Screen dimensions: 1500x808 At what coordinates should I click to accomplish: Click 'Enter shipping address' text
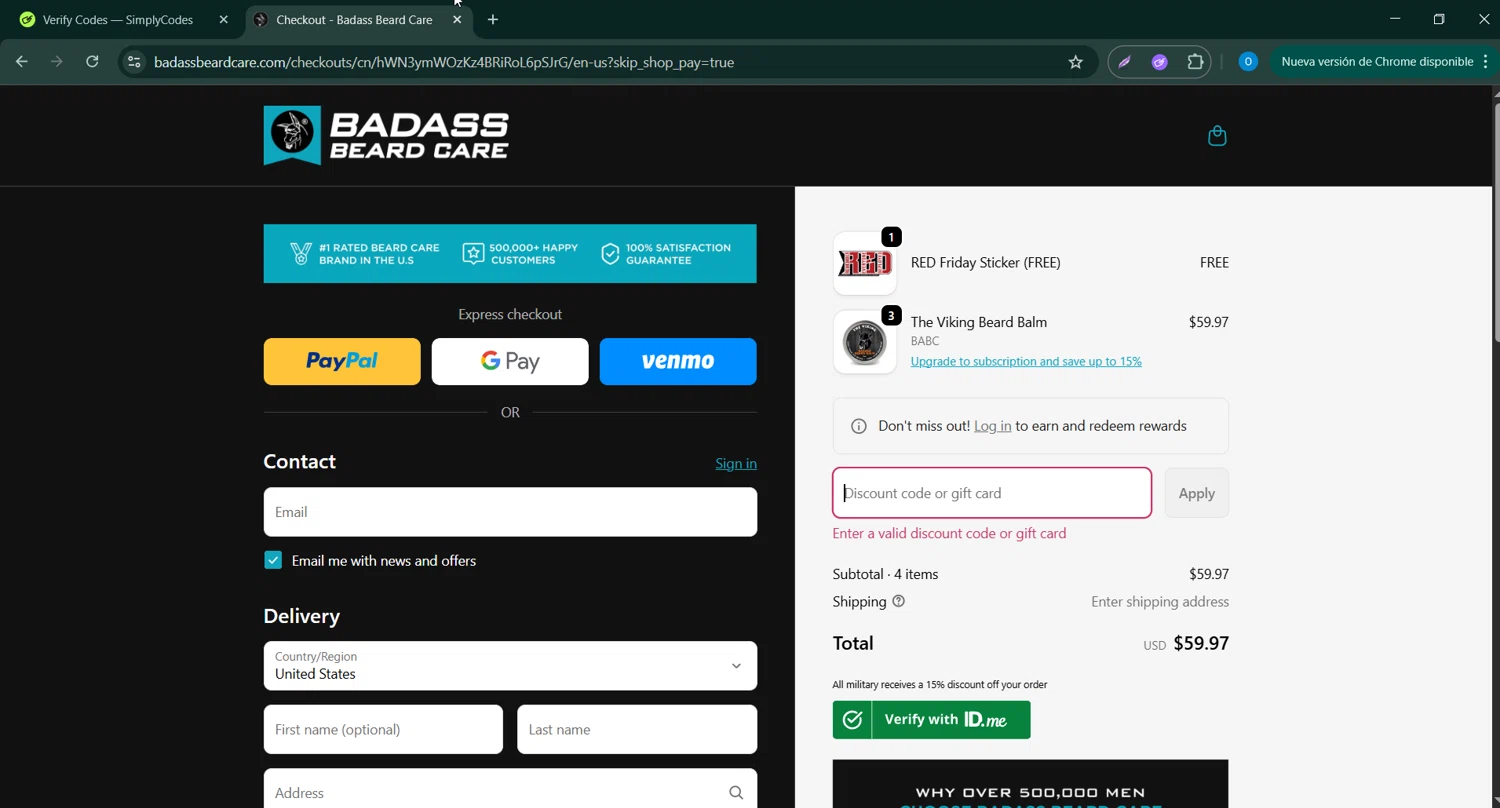[1160, 602]
